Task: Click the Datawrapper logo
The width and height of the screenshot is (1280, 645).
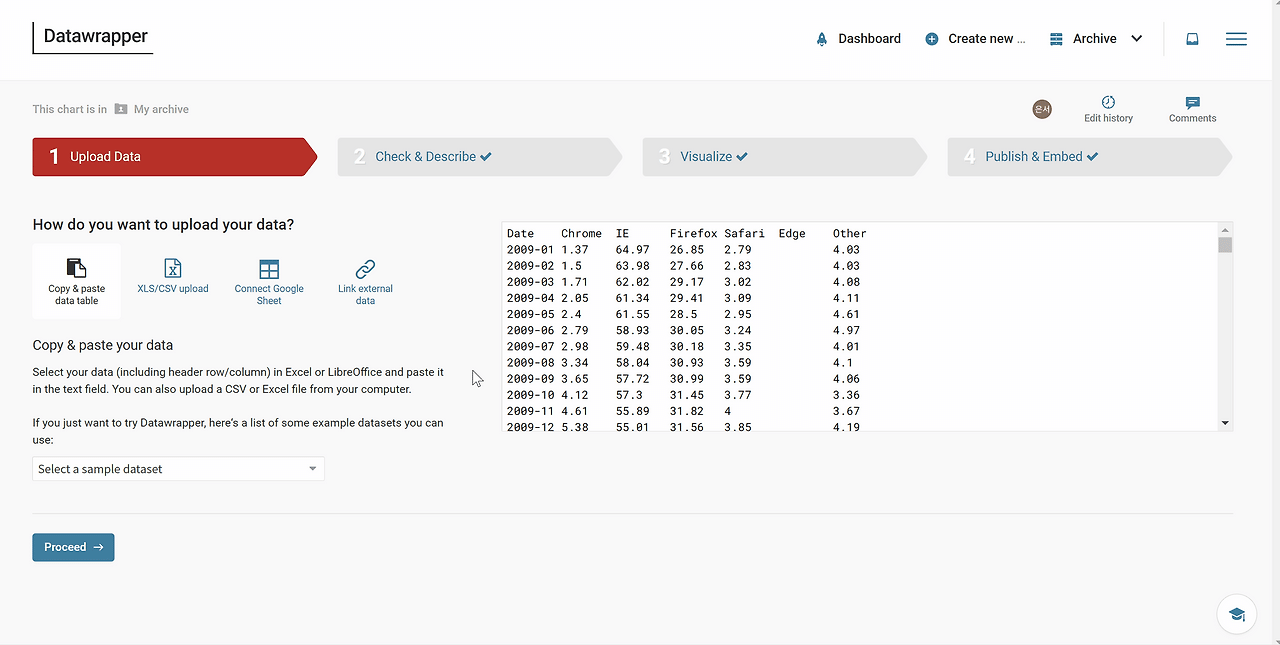Action: [93, 38]
